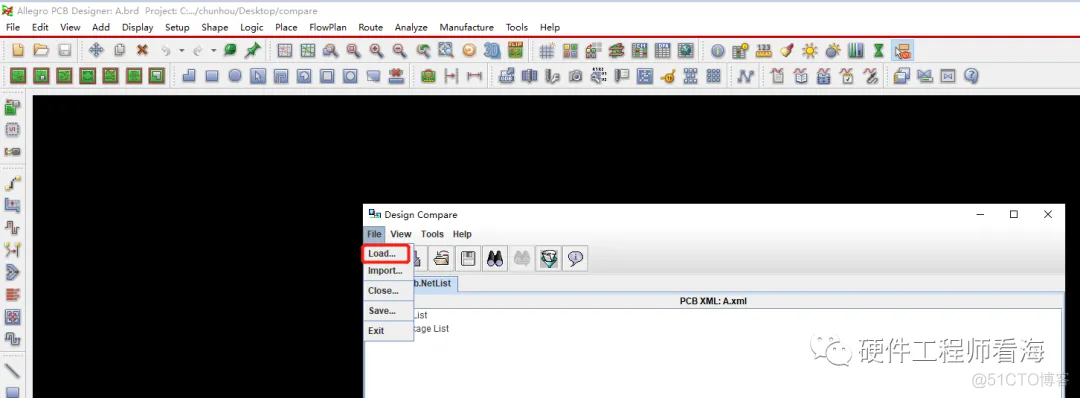Click the blue circle shape icon
Image resolution: width=1080 pixels, height=398 pixels.
[x=235, y=76]
